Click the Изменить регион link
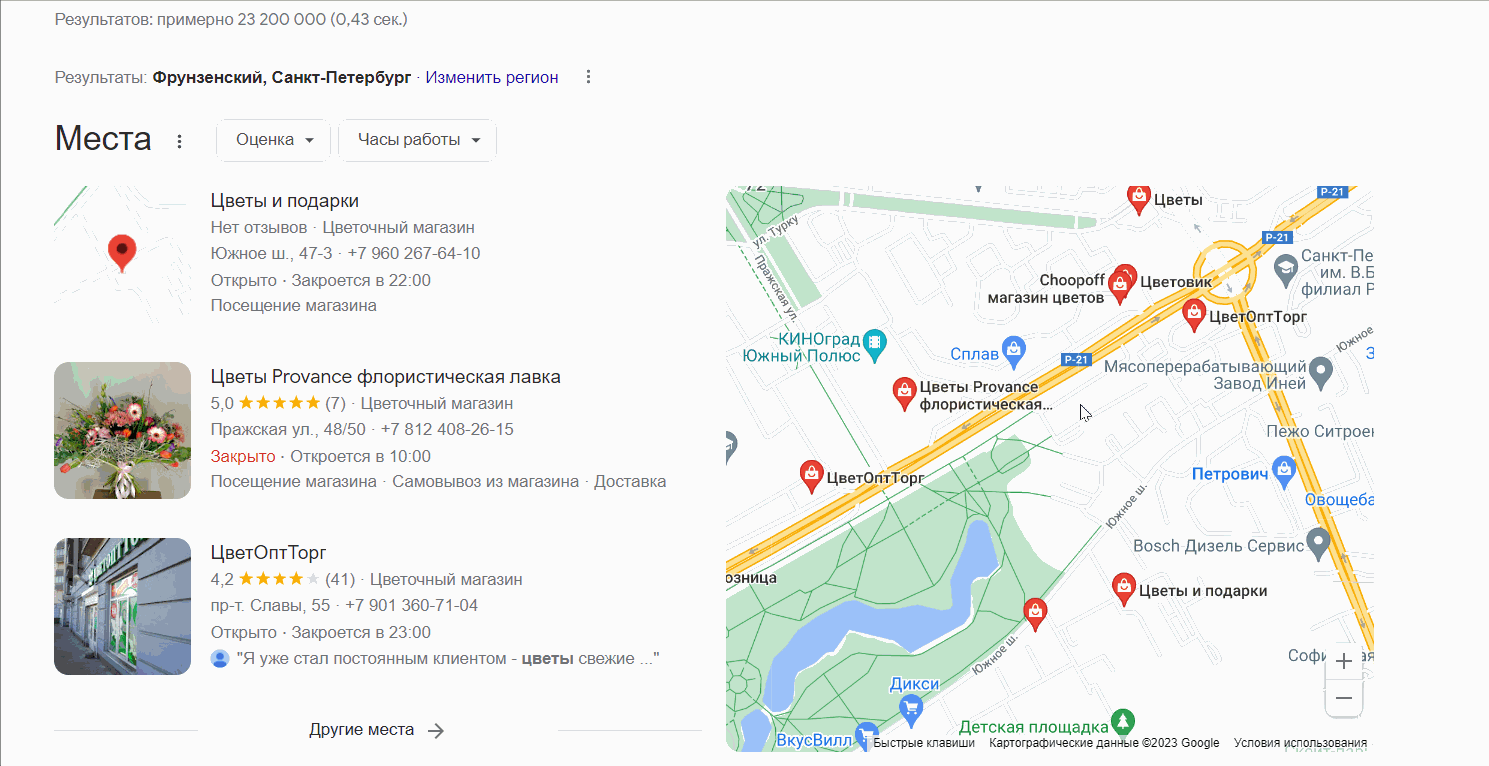The width and height of the screenshot is (1489, 766). tap(492, 77)
